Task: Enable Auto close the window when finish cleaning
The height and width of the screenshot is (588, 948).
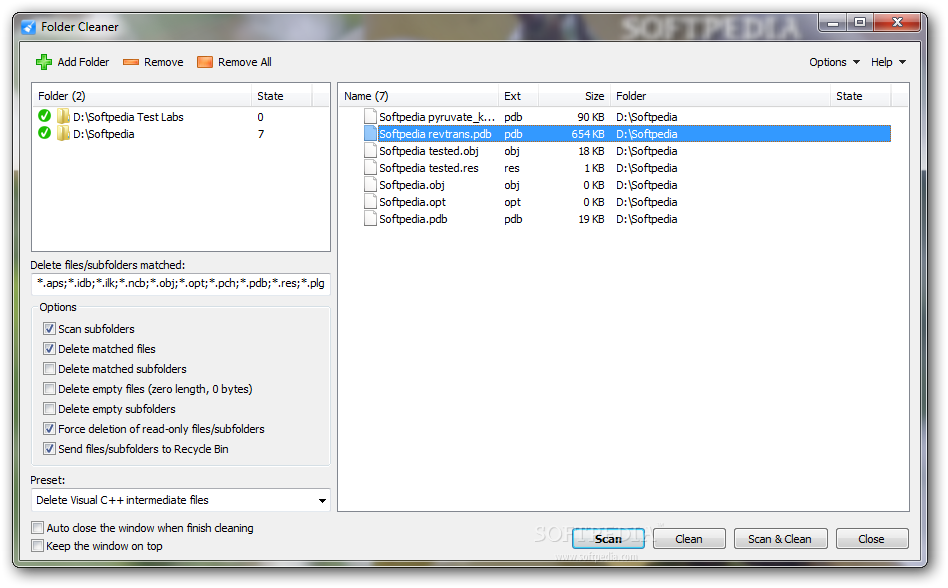Action: click(x=37, y=528)
